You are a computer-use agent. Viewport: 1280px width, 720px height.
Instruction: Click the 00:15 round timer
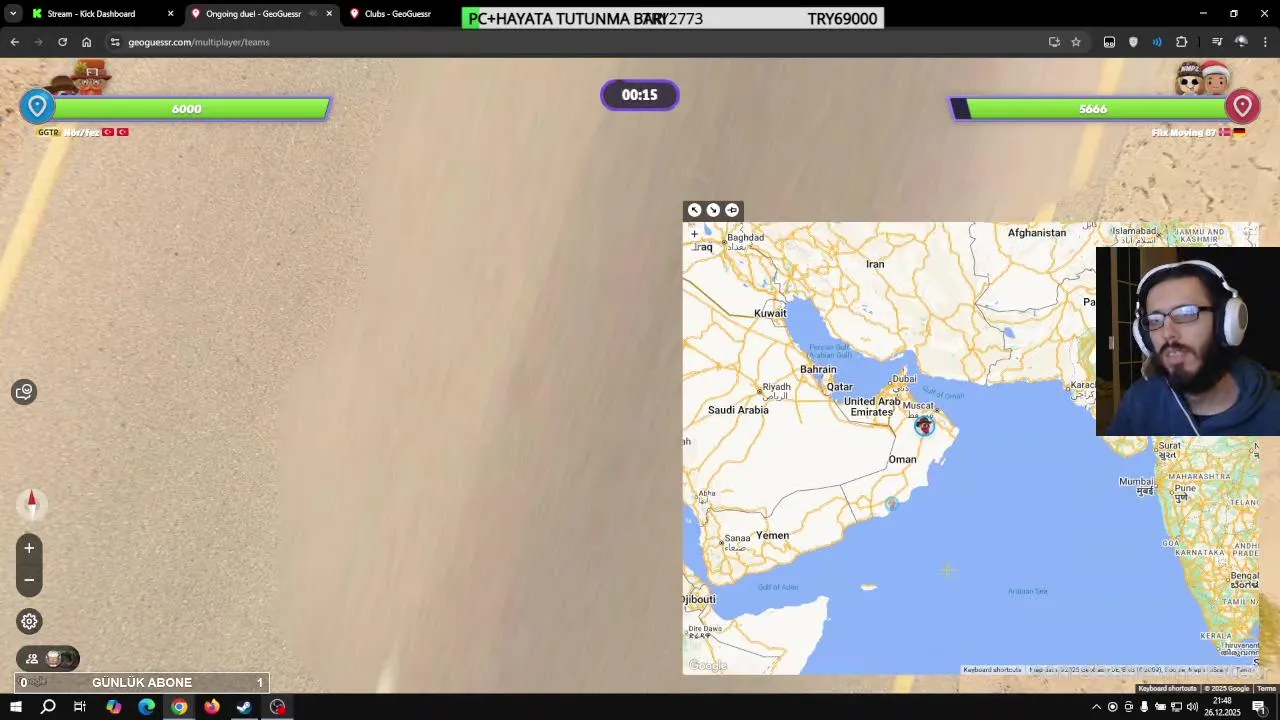click(x=640, y=95)
